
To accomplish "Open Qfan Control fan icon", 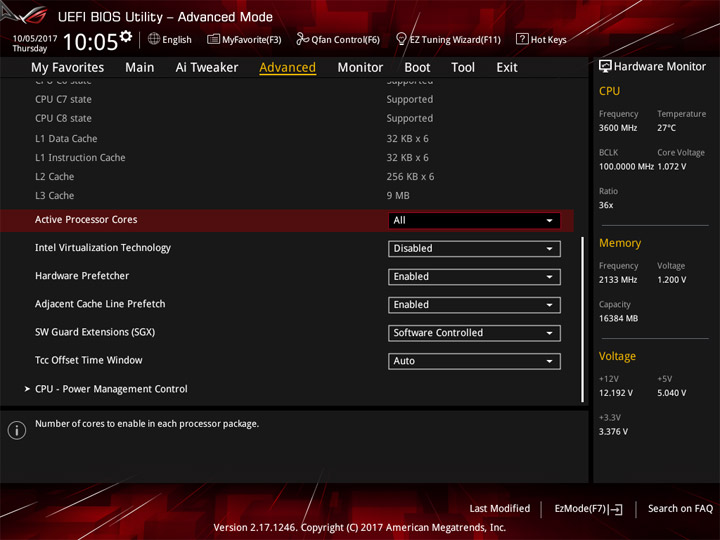I will pyautogui.click(x=302, y=39).
